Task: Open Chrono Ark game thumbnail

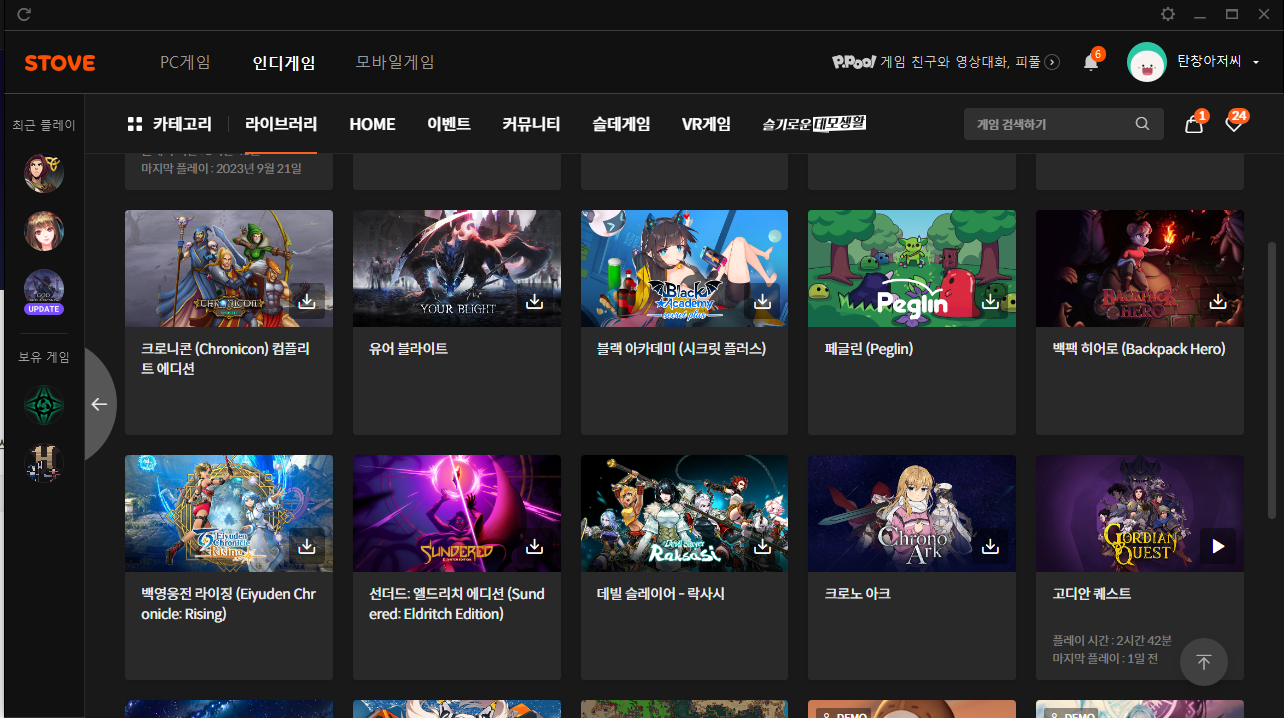Action: click(x=912, y=513)
